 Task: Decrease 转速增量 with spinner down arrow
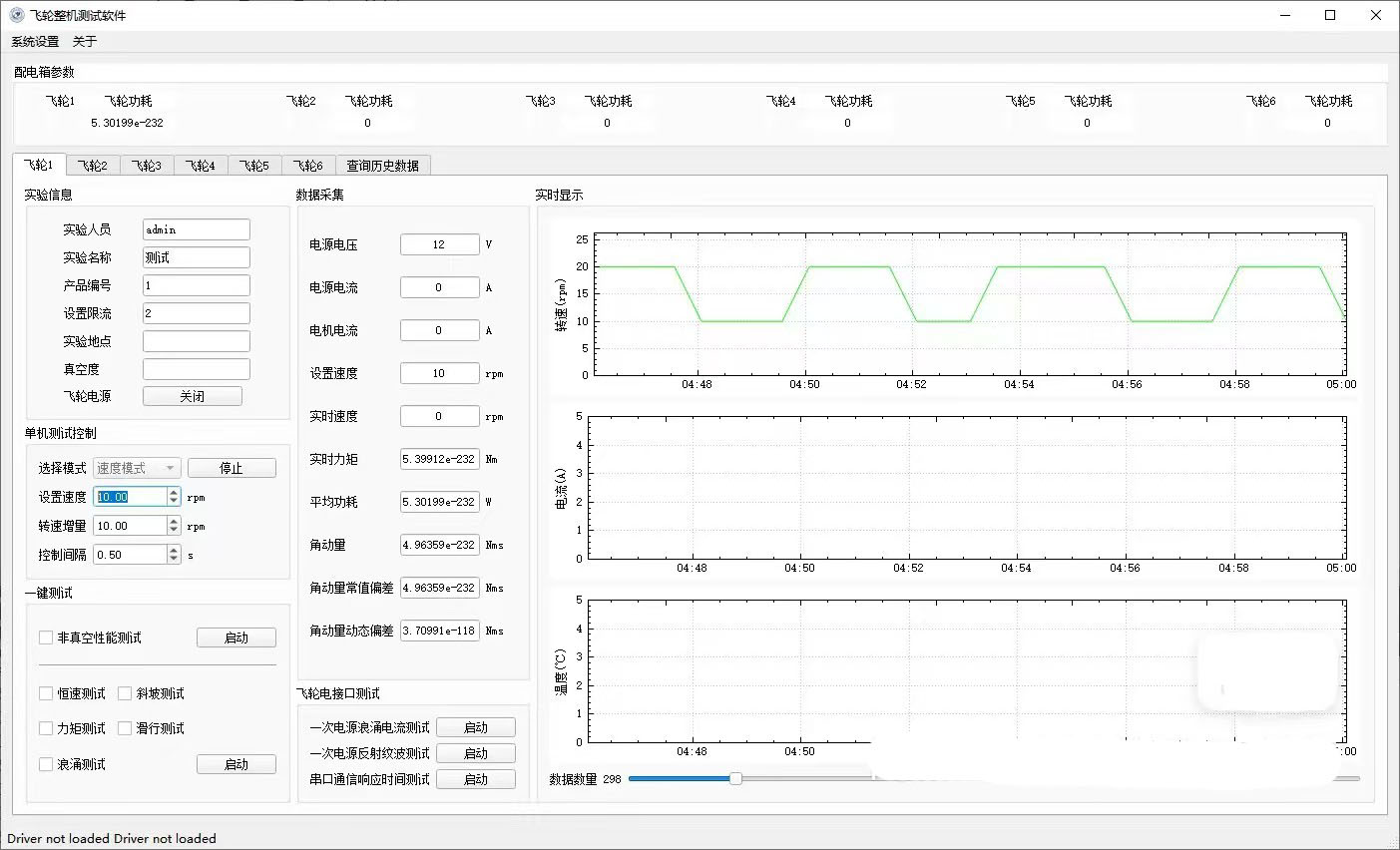click(x=174, y=531)
